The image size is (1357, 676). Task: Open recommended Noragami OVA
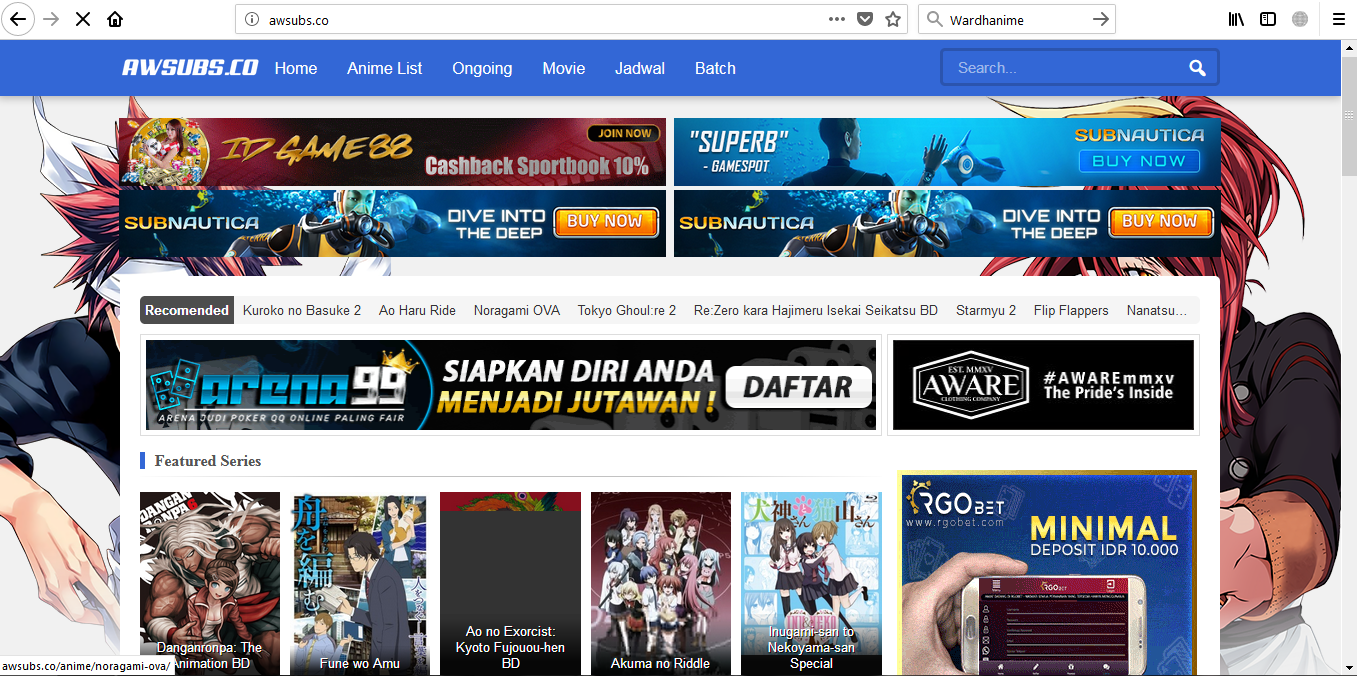517,310
